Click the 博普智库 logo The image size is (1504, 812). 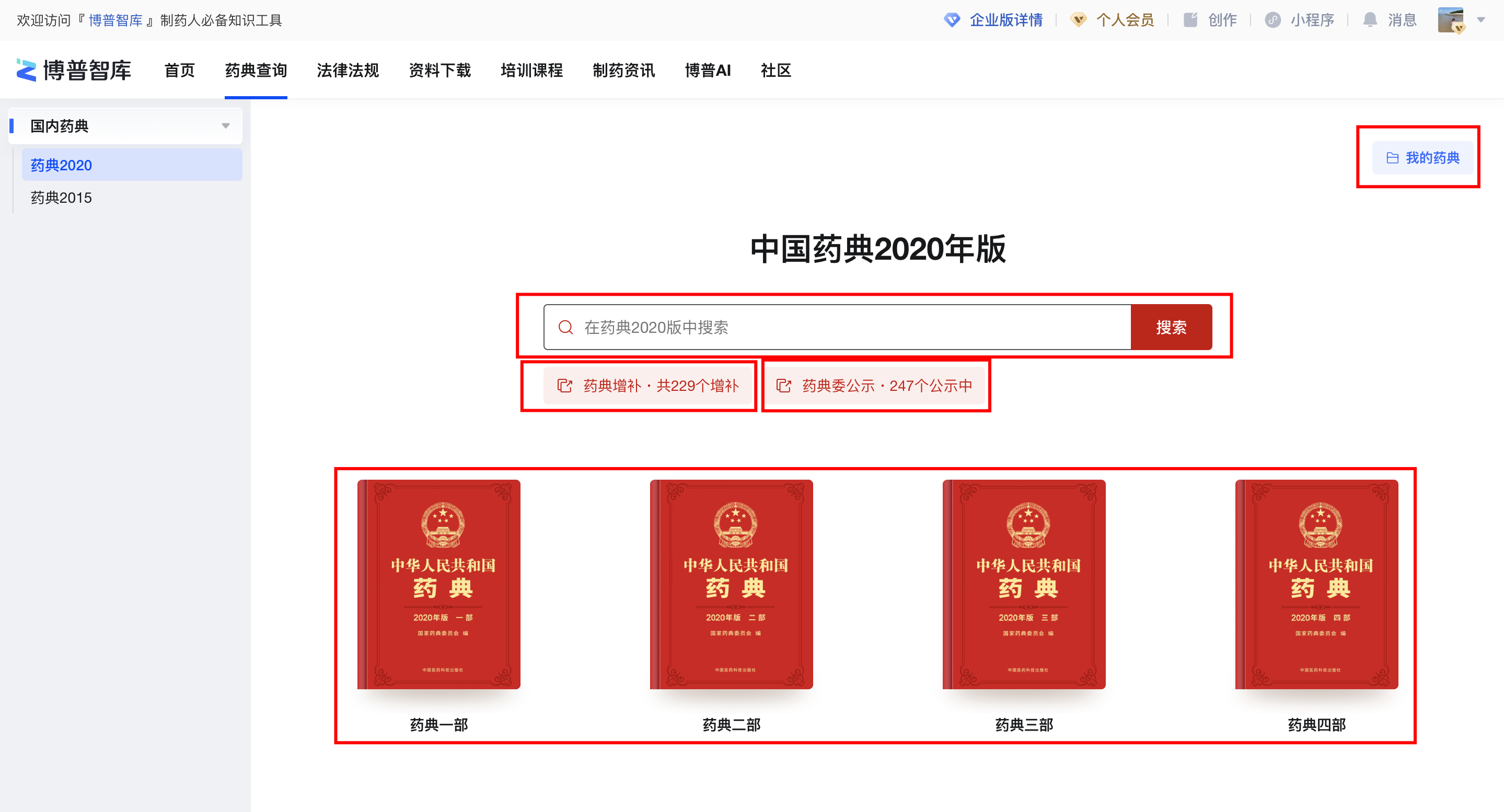(74, 70)
